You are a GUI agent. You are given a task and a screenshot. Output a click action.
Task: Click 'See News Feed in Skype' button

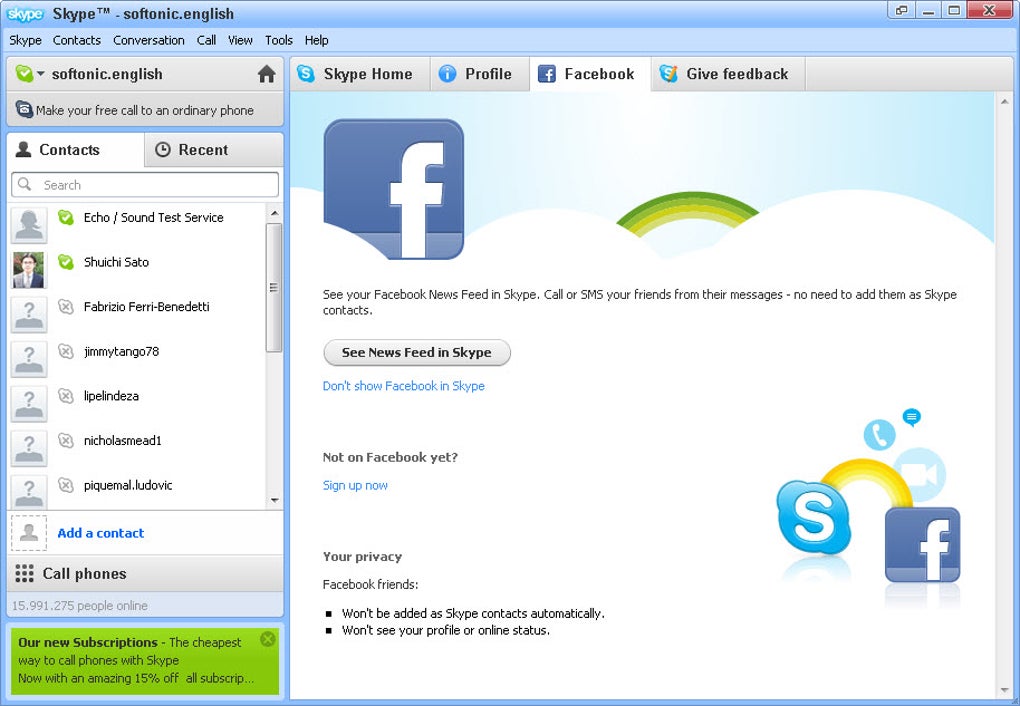[x=417, y=353]
